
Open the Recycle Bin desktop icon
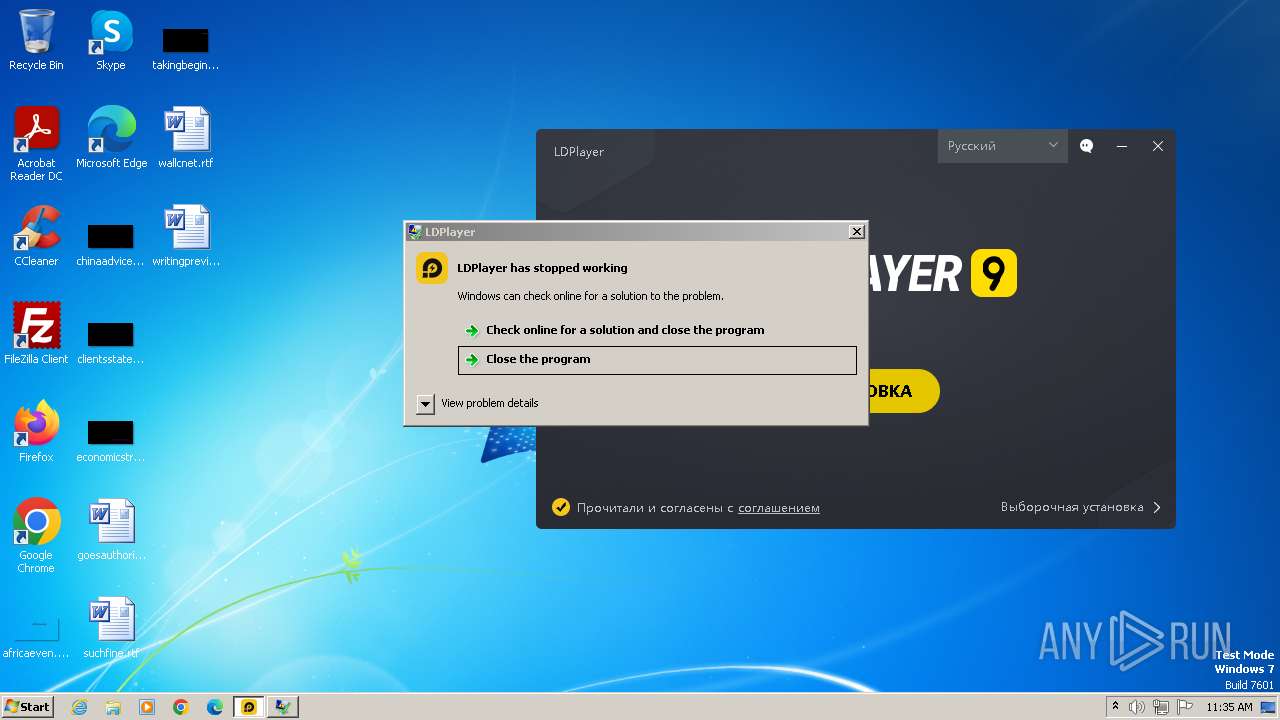coord(36,40)
